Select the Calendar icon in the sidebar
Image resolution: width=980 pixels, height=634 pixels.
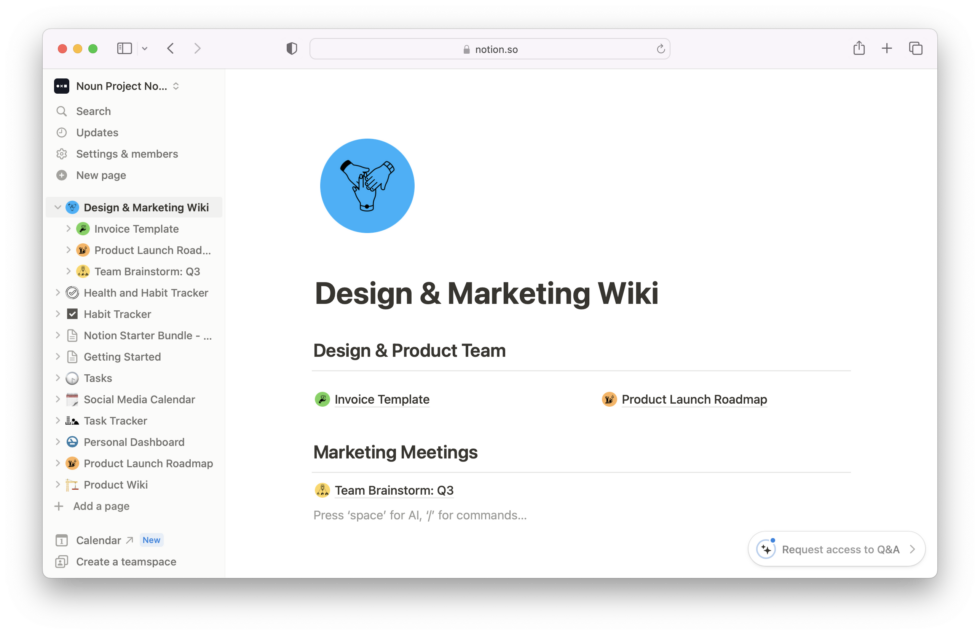[62, 539]
